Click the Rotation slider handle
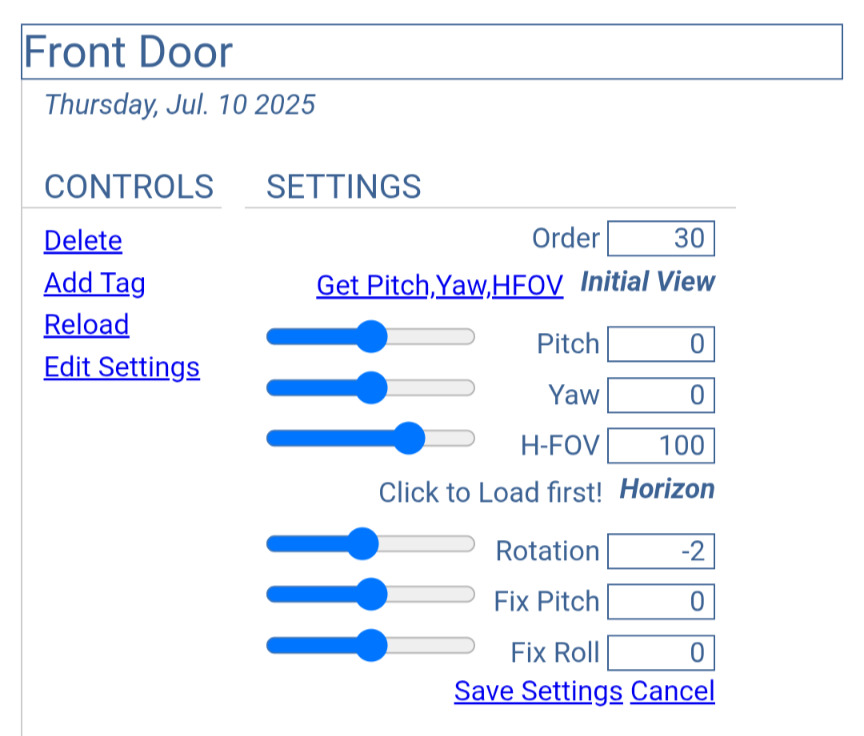864x736 pixels. click(x=362, y=544)
